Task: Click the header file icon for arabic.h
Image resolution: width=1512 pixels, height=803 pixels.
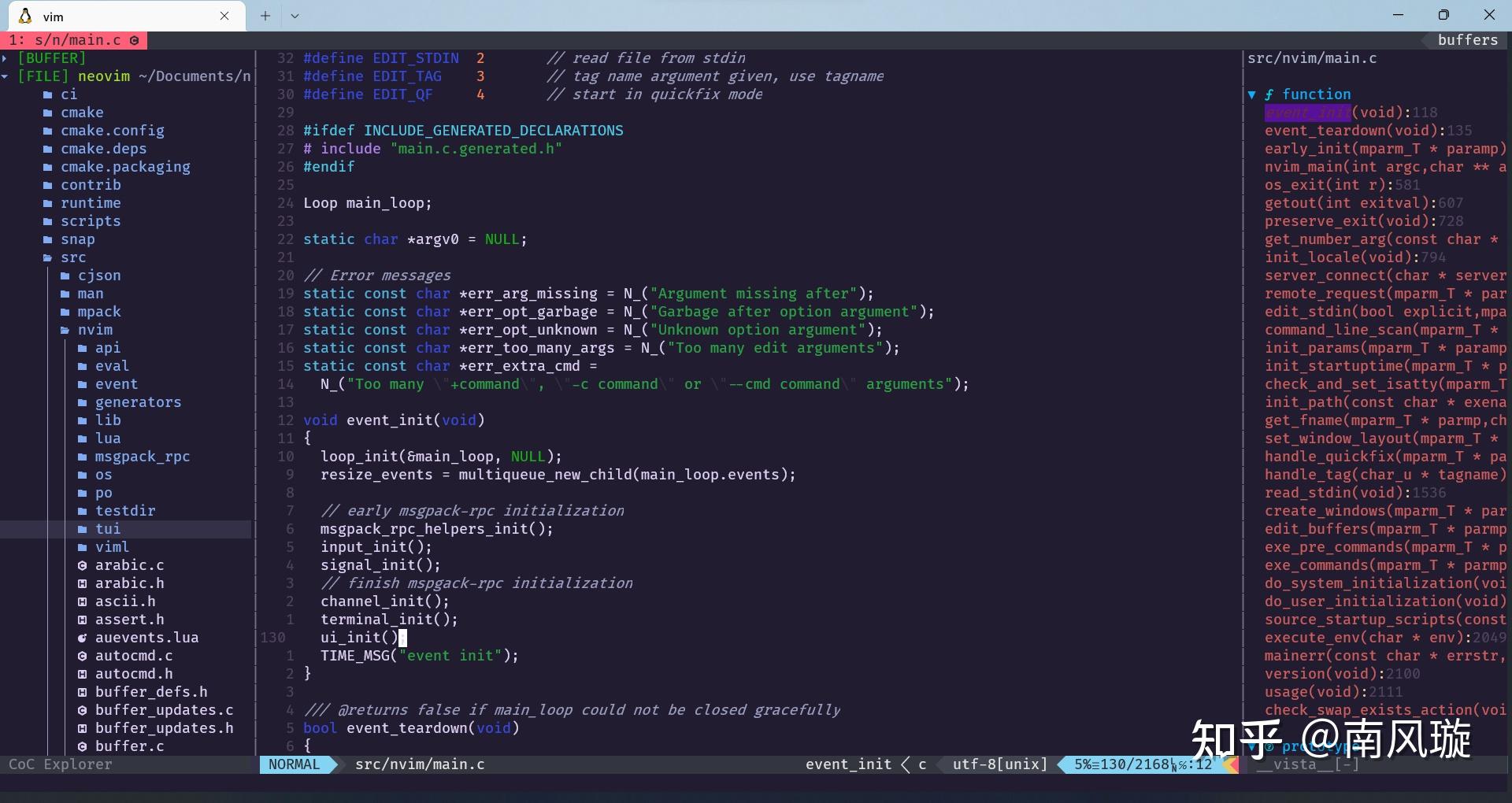Action: (x=83, y=583)
